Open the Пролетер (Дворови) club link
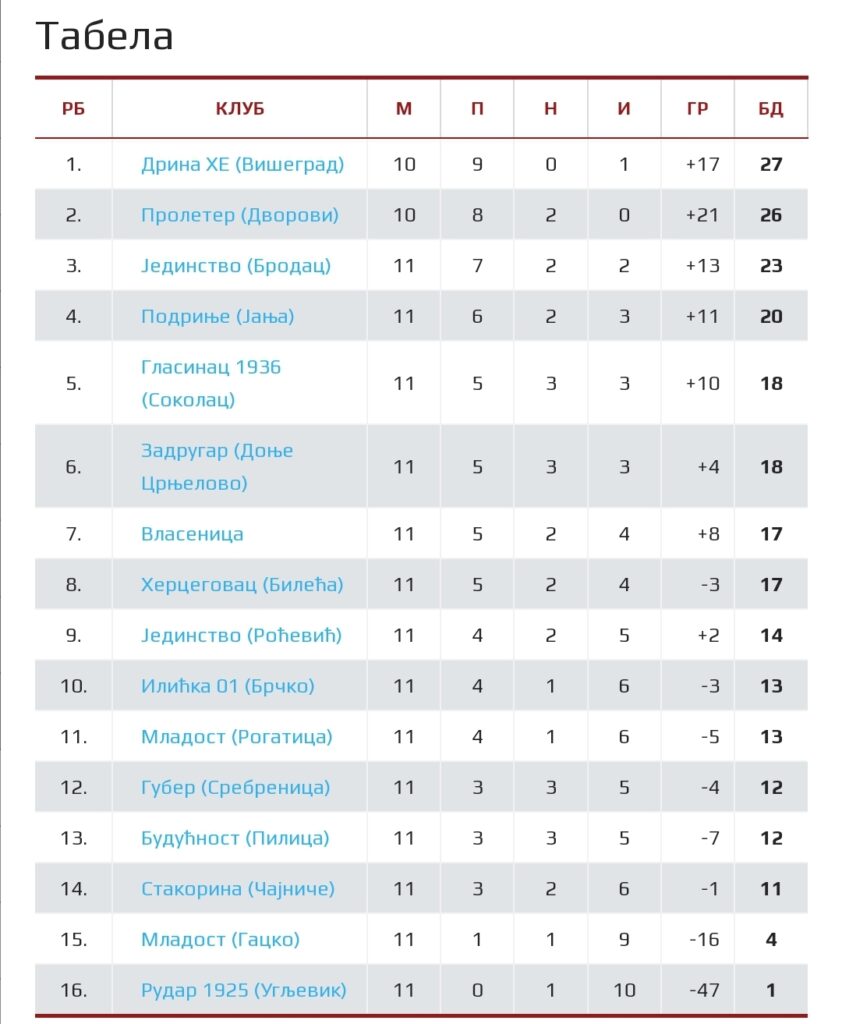 240,215
